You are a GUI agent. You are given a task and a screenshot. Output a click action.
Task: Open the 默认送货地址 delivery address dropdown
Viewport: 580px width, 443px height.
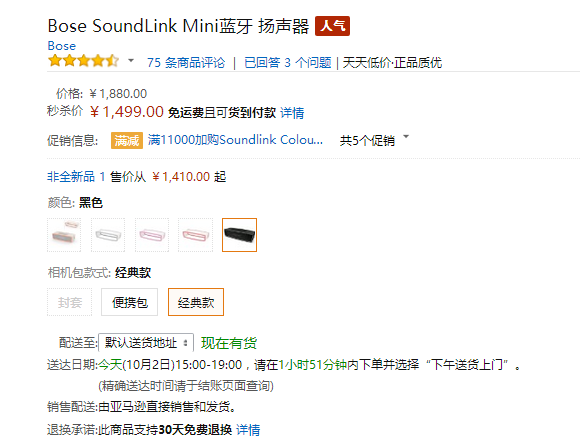(x=146, y=342)
